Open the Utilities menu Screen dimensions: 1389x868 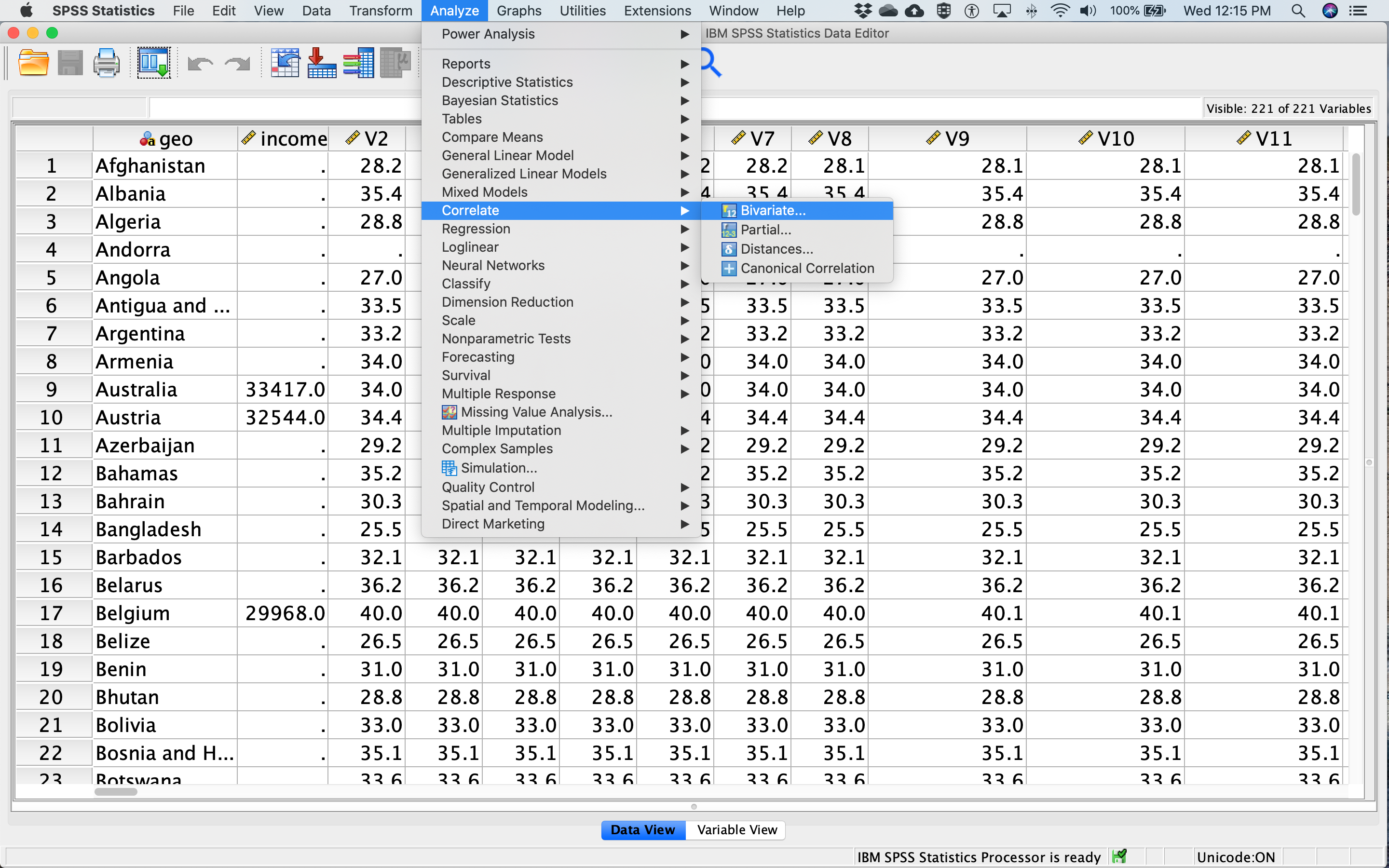pyautogui.click(x=583, y=10)
